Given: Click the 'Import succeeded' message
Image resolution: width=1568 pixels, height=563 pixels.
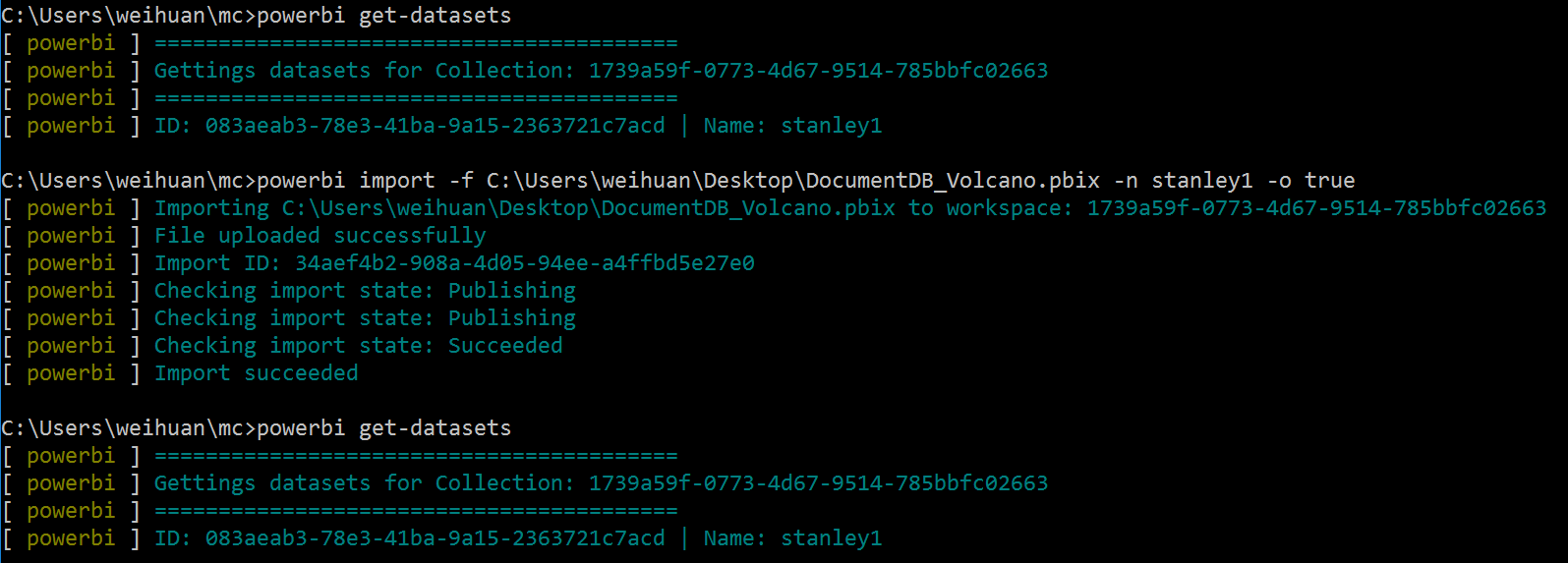Looking at the screenshot, I should point(256,373).
